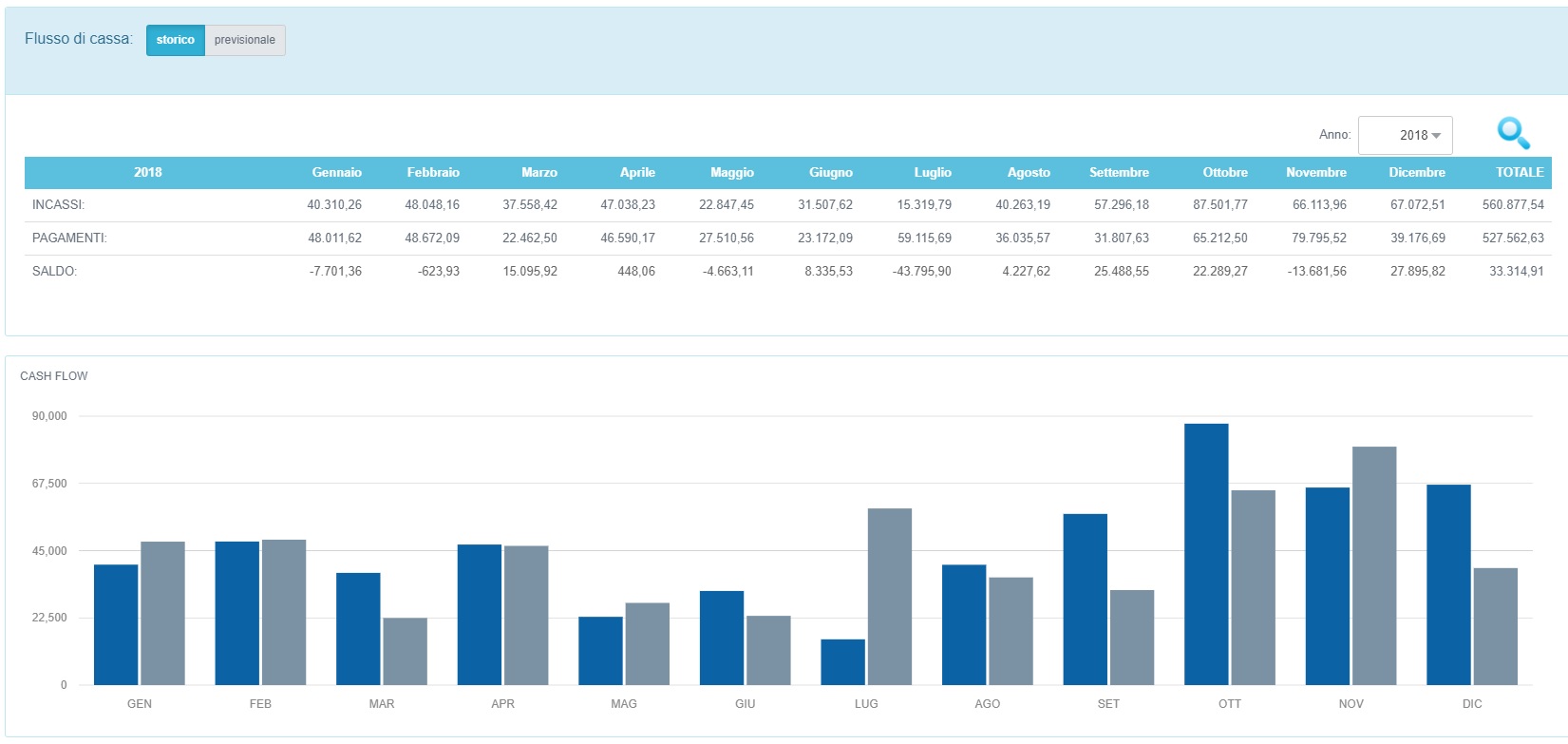The height and width of the screenshot is (744, 1568).
Task: Click the blue incassi bar for GEN
Action: [116, 624]
